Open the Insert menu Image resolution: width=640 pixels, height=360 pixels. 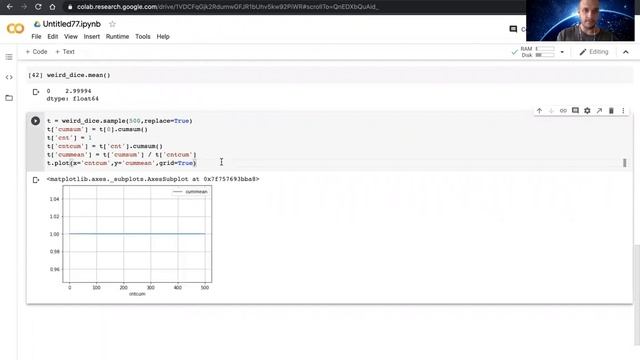coord(91,37)
